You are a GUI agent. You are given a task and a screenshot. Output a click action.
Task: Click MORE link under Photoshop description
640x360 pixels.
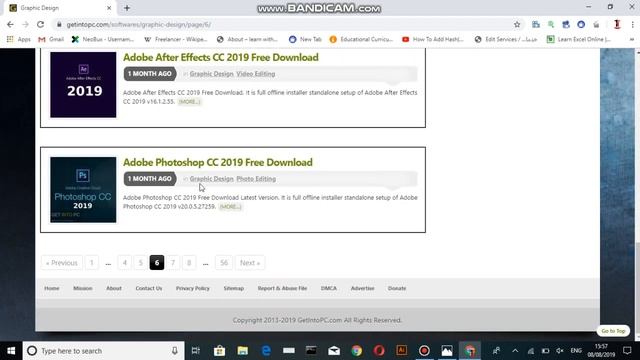(231, 207)
